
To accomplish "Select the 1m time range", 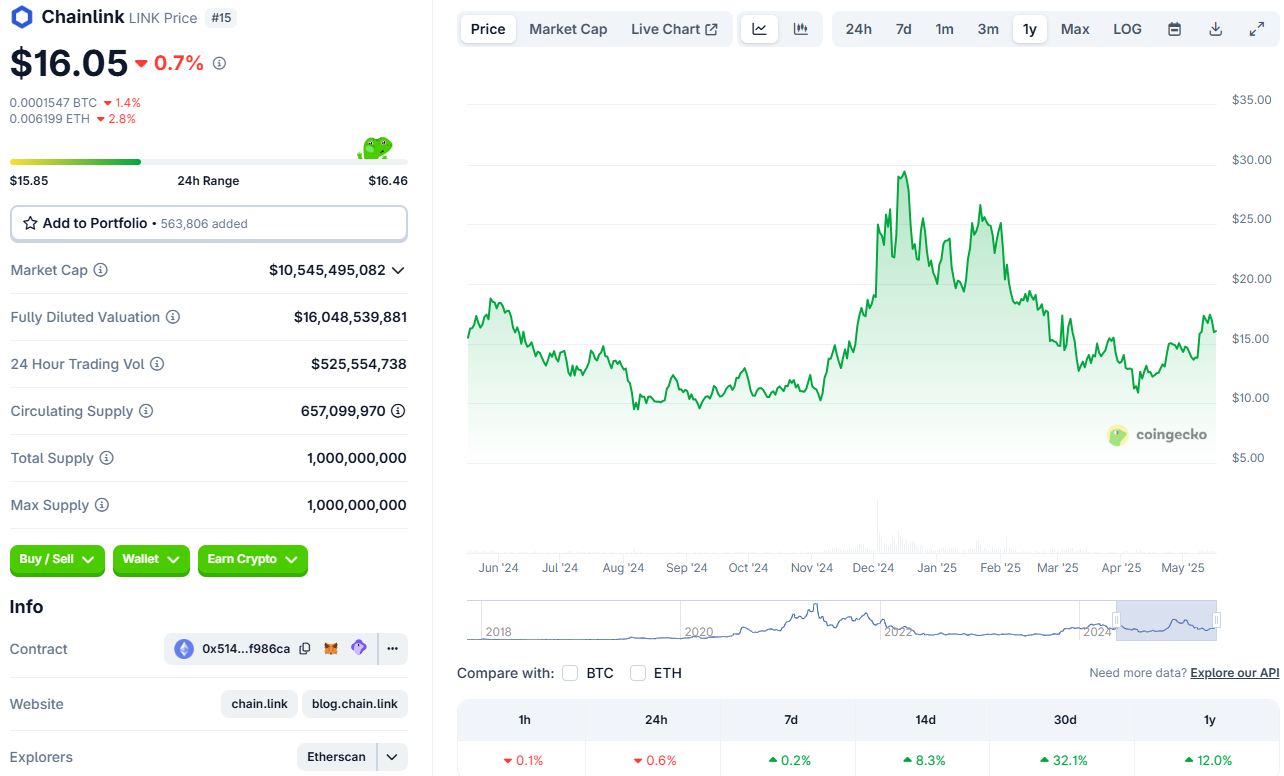I will pos(944,29).
